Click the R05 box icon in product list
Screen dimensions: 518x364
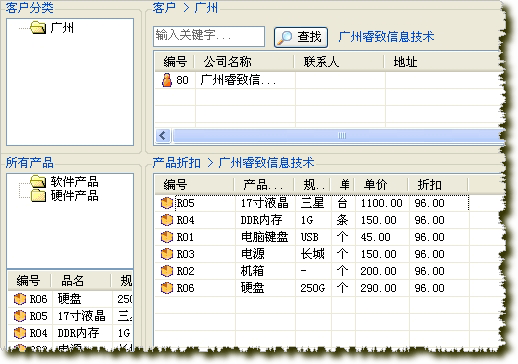pyautogui.click(x=20, y=316)
